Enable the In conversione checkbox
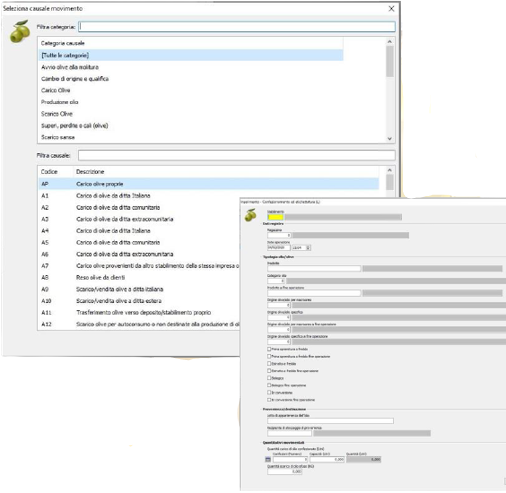 pyautogui.click(x=269, y=392)
